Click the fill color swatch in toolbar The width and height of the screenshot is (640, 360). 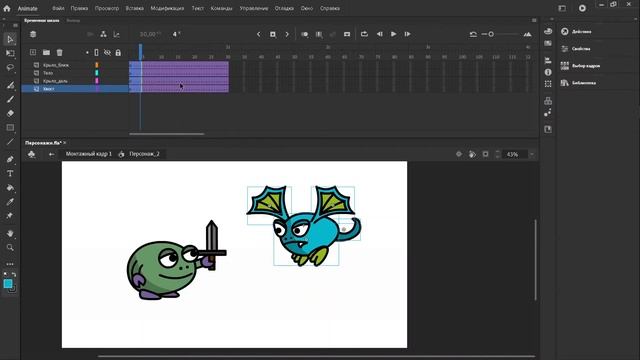pyautogui.click(x=7, y=284)
